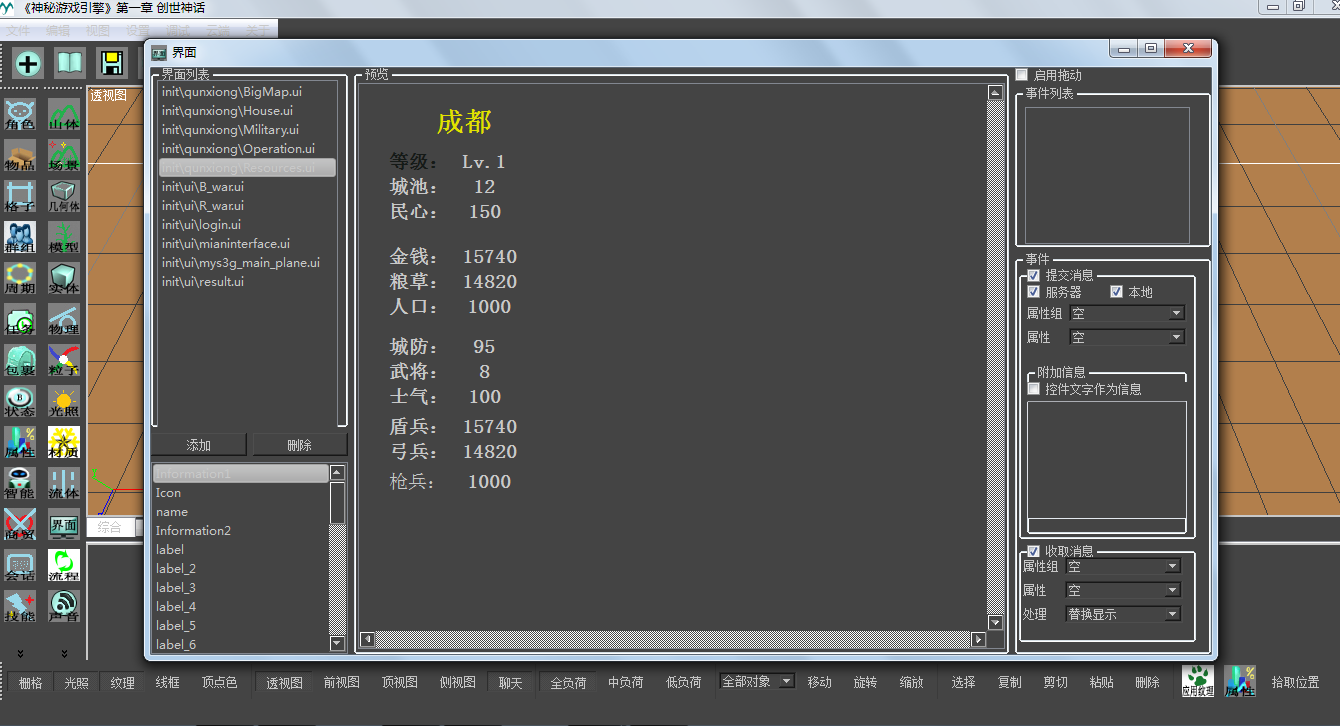Select the 流程 flow tool icon
Viewport: 1340px width, 726px height.
tap(64, 565)
